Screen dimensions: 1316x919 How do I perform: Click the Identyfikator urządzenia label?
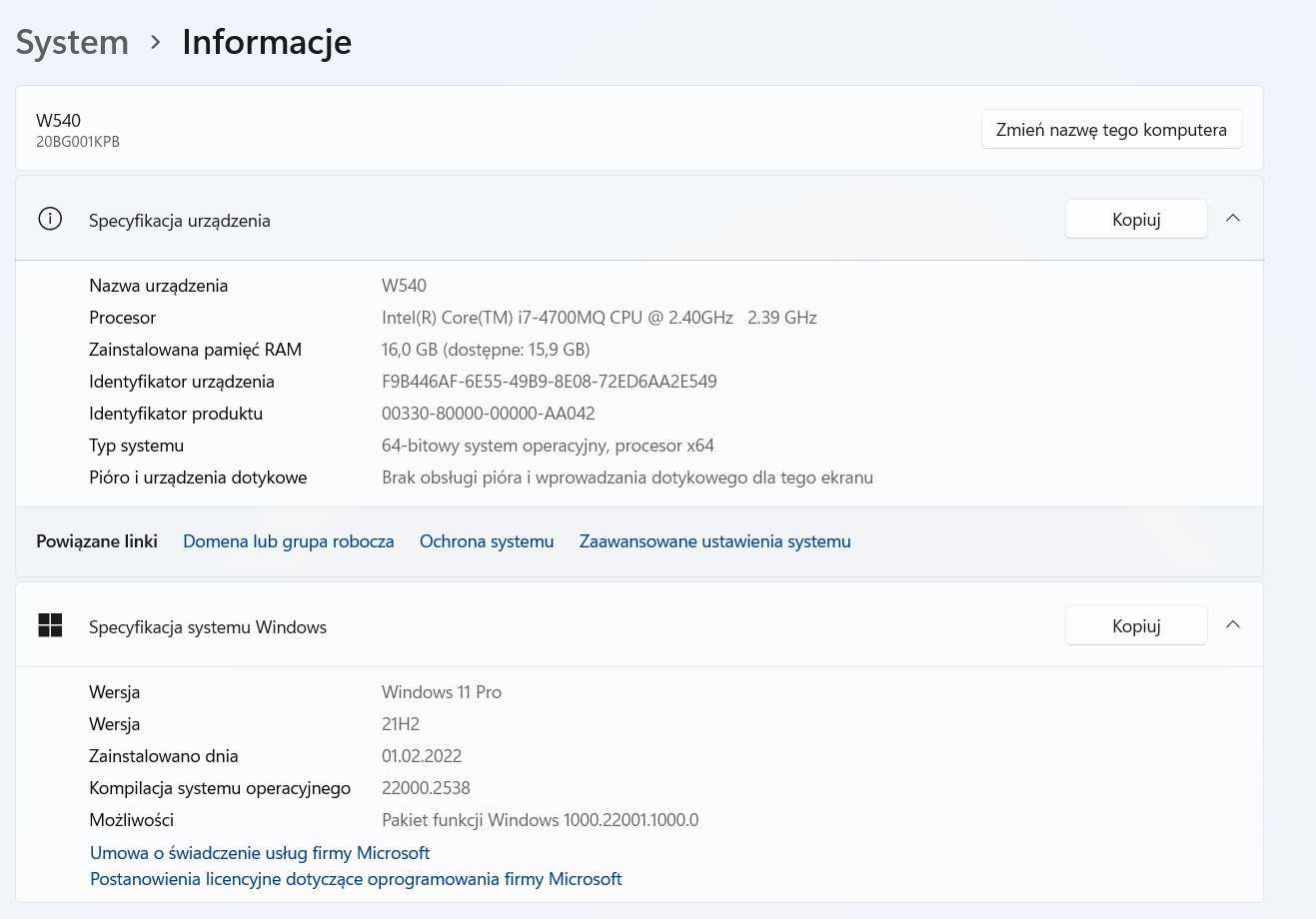coord(182,382)
